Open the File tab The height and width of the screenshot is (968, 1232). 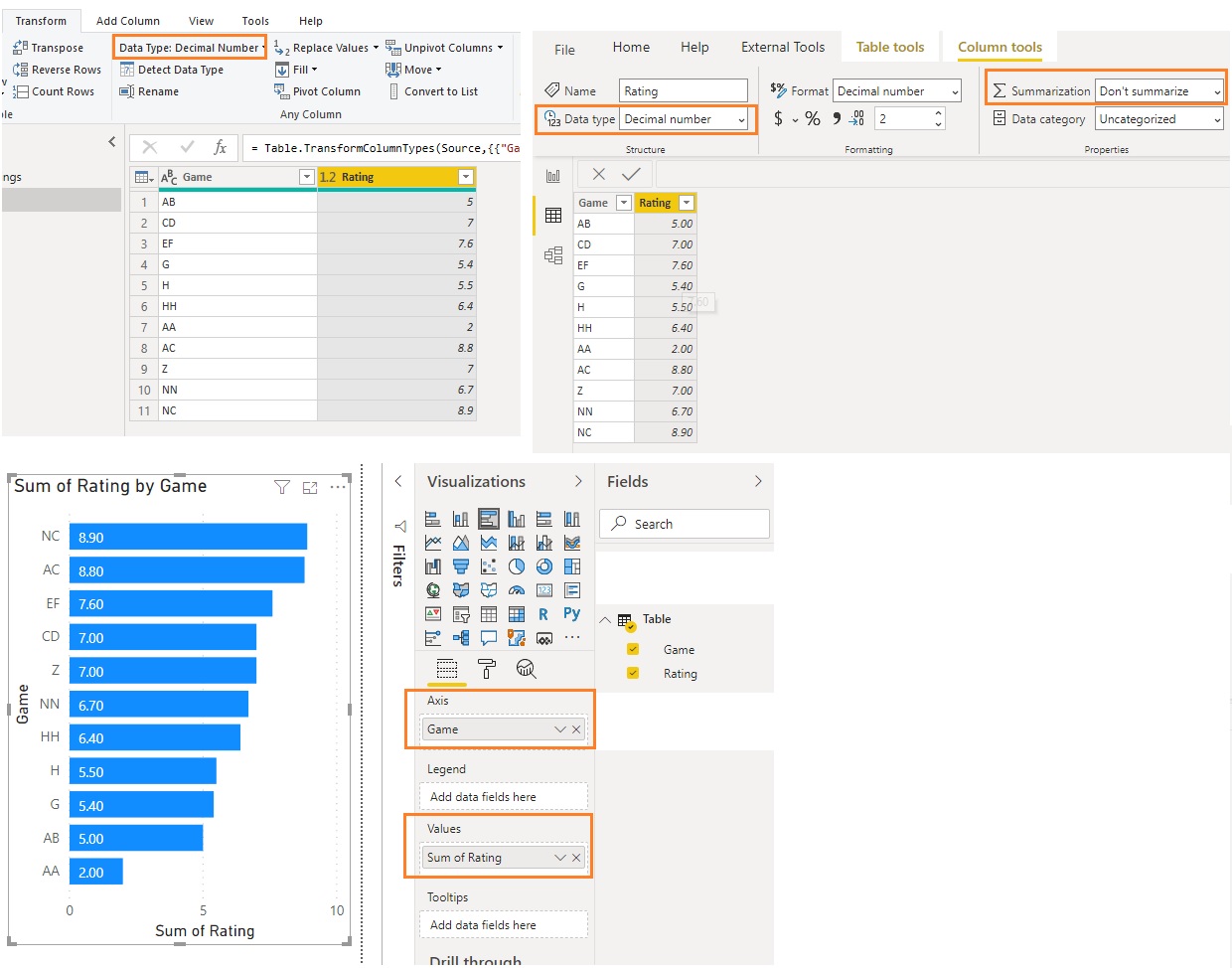(564, 50)
